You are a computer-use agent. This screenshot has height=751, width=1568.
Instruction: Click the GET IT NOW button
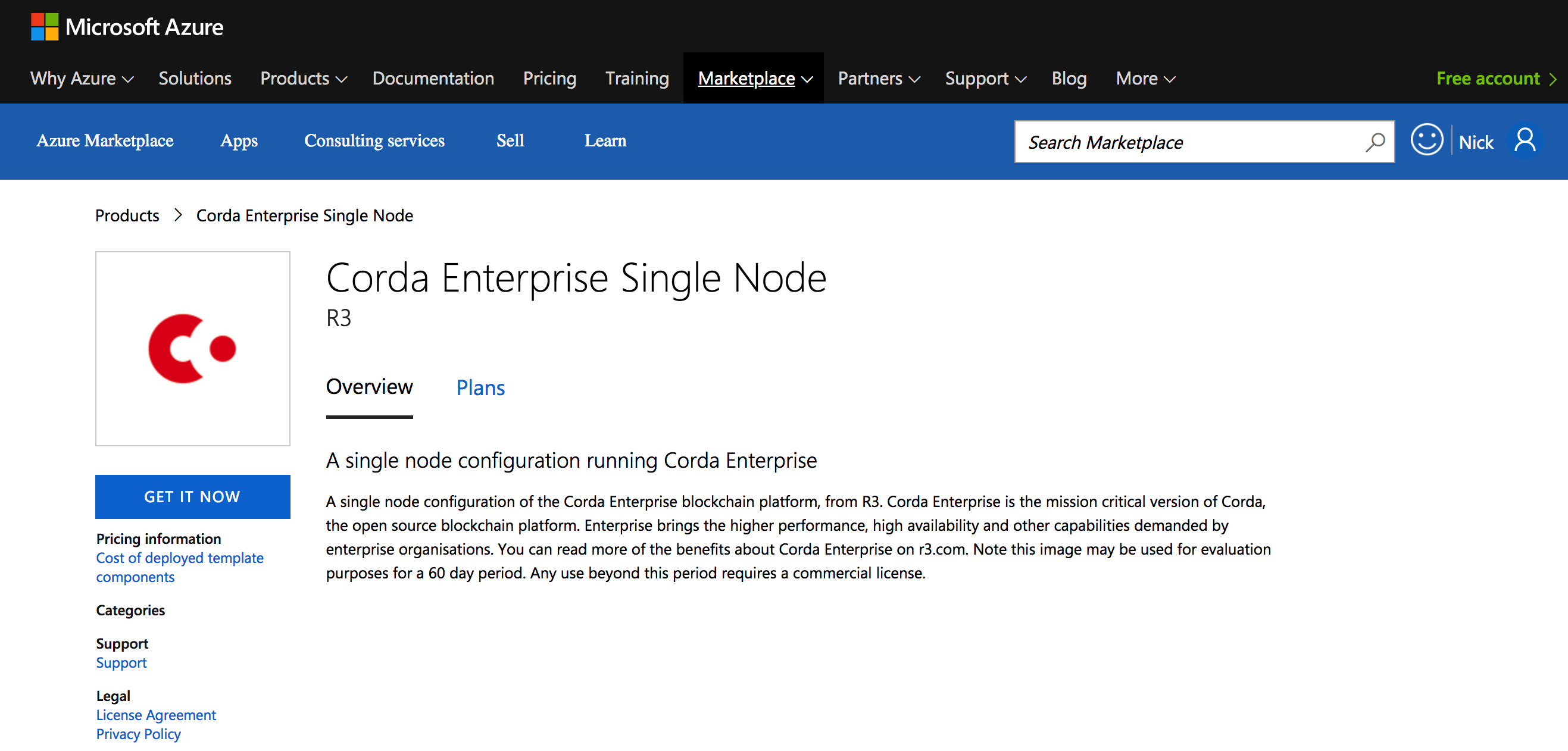(x=192, y=497)
